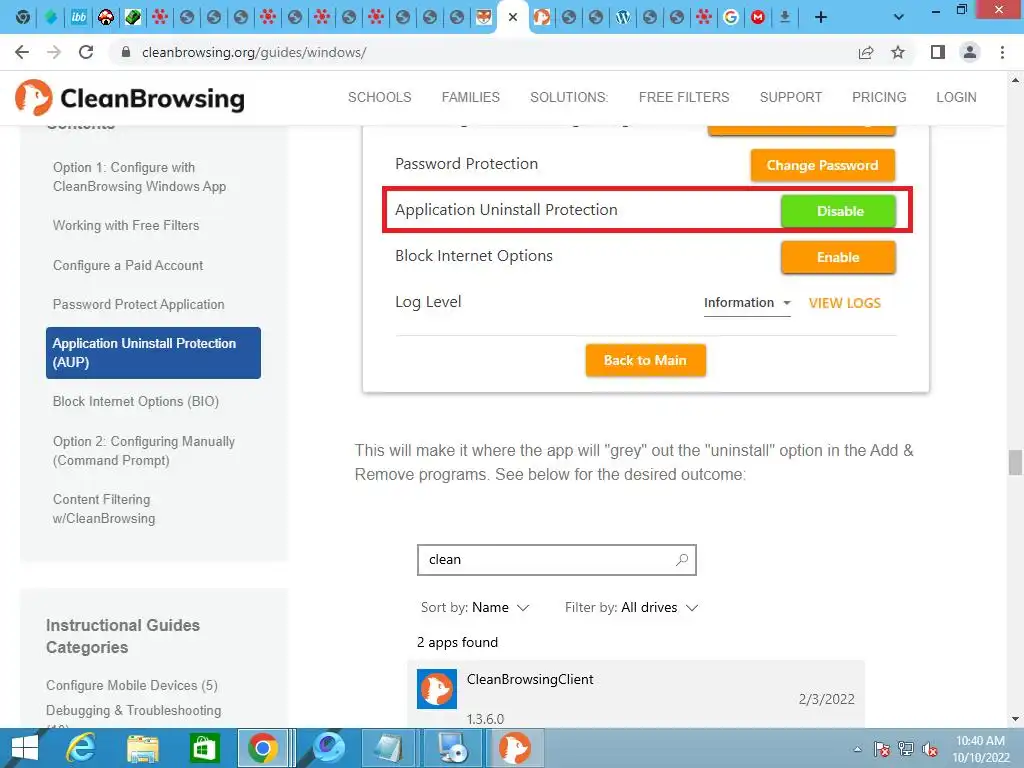Switch to the red M icon tab
The image size is (1024, 768).
758,18
